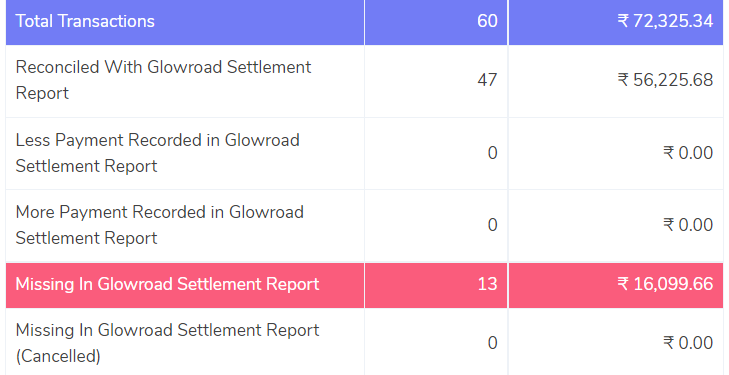
Task: Click the Cancelled missing amount ₹ 0.00
Action: pos(688,343)
